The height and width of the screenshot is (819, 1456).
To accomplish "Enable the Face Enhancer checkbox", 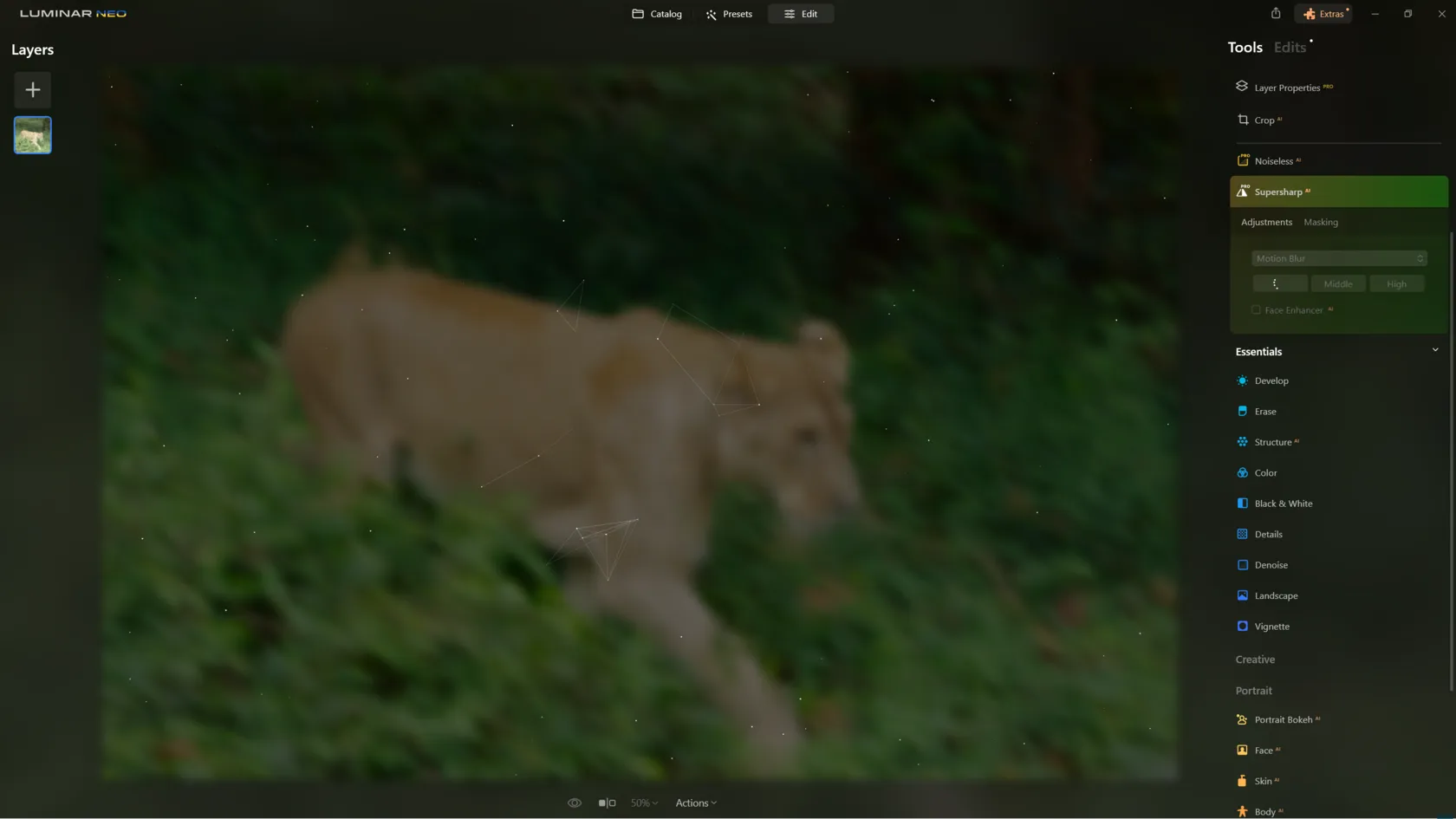I will (x=1256, y=310).
